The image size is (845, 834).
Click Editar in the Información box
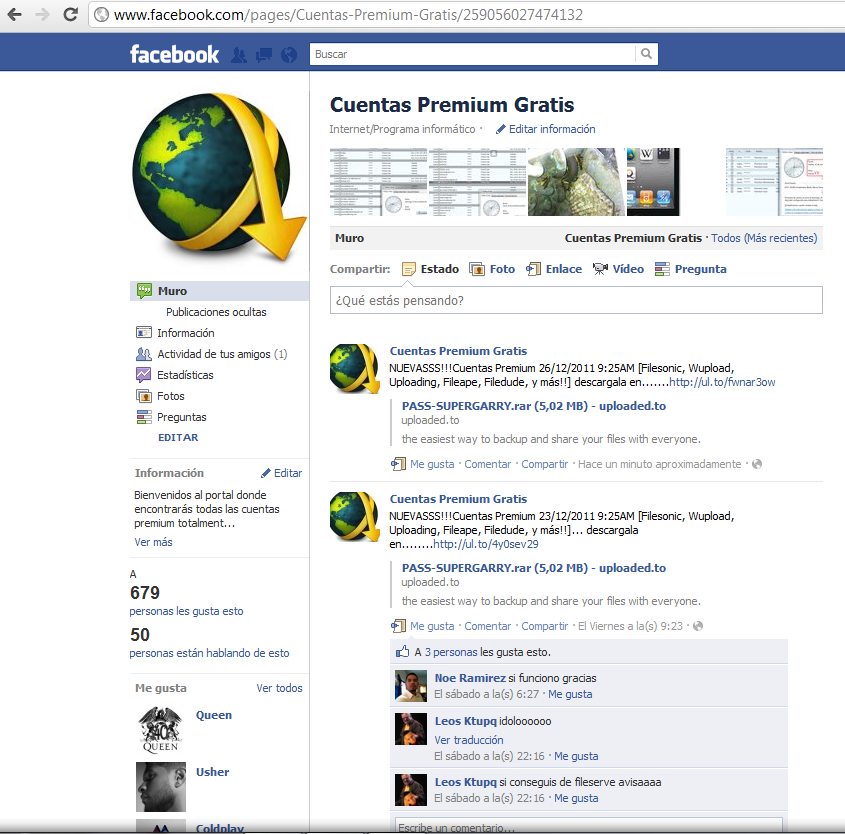288,473
